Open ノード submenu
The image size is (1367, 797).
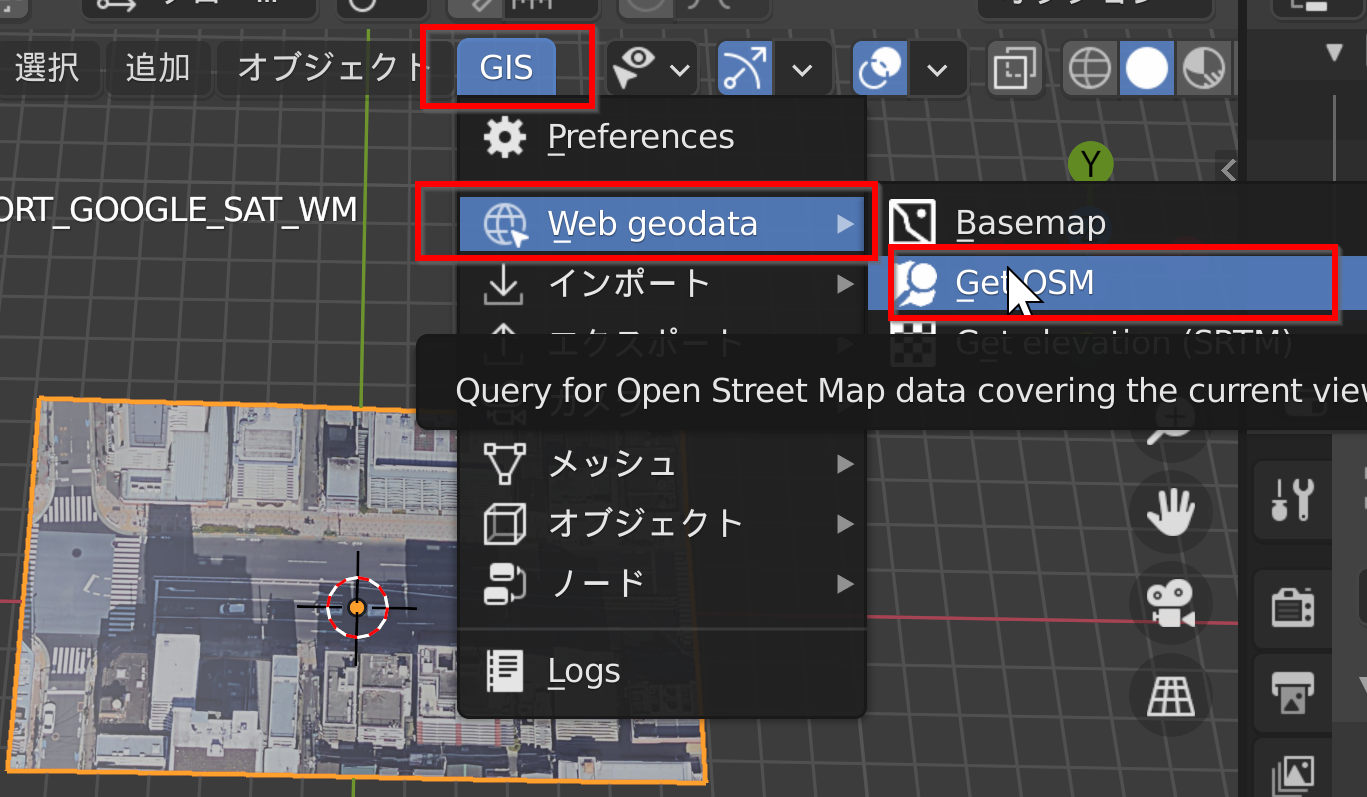click(661, 582)
